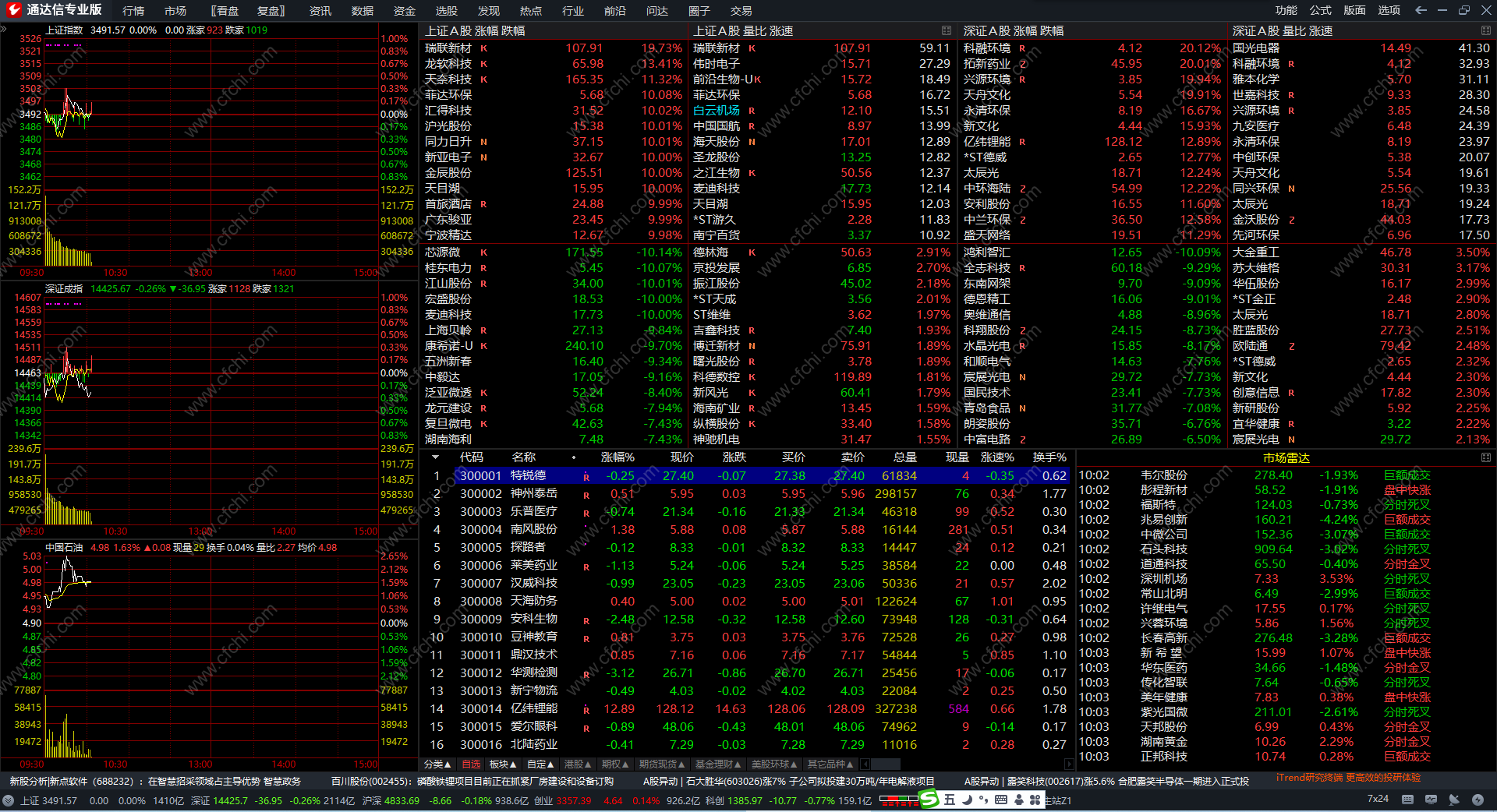Click the K marker beside 瑞联新材 in 涨幅 list
The image size is (1497, 812).
484,48
